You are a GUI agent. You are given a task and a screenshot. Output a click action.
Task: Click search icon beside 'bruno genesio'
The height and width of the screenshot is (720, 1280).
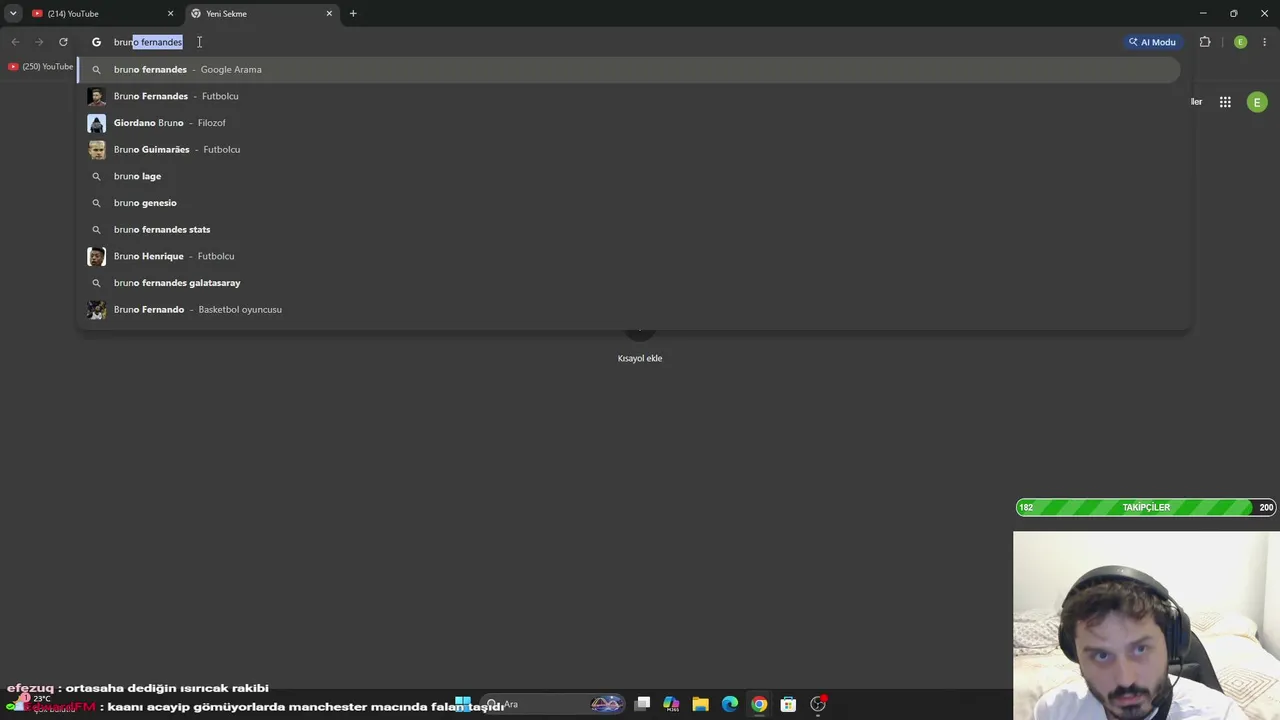pos(96,203)
